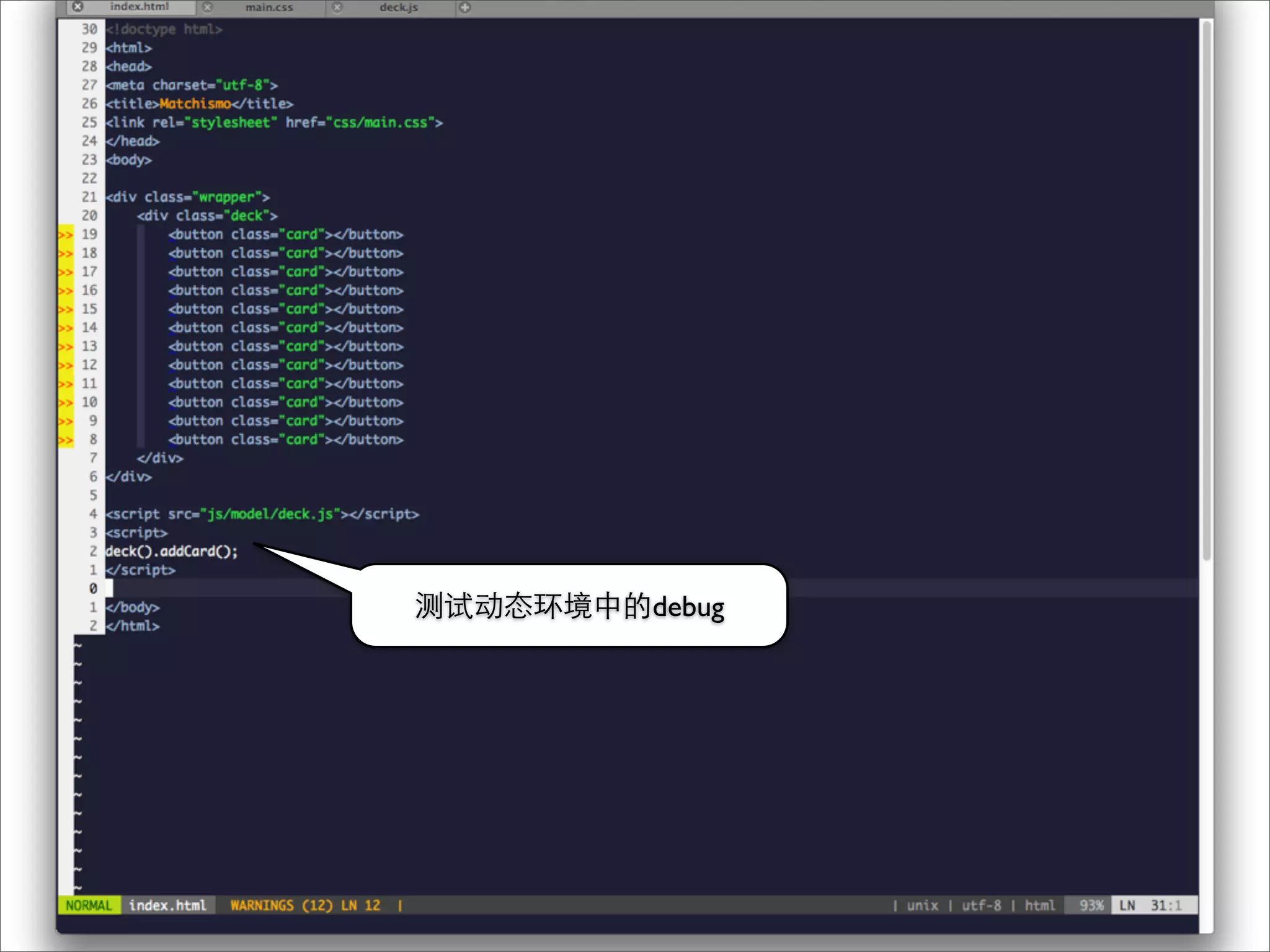The width and height of the screenshot is (1270, 952).
Task: Click the warning sign on line 10
Action: 65,402
